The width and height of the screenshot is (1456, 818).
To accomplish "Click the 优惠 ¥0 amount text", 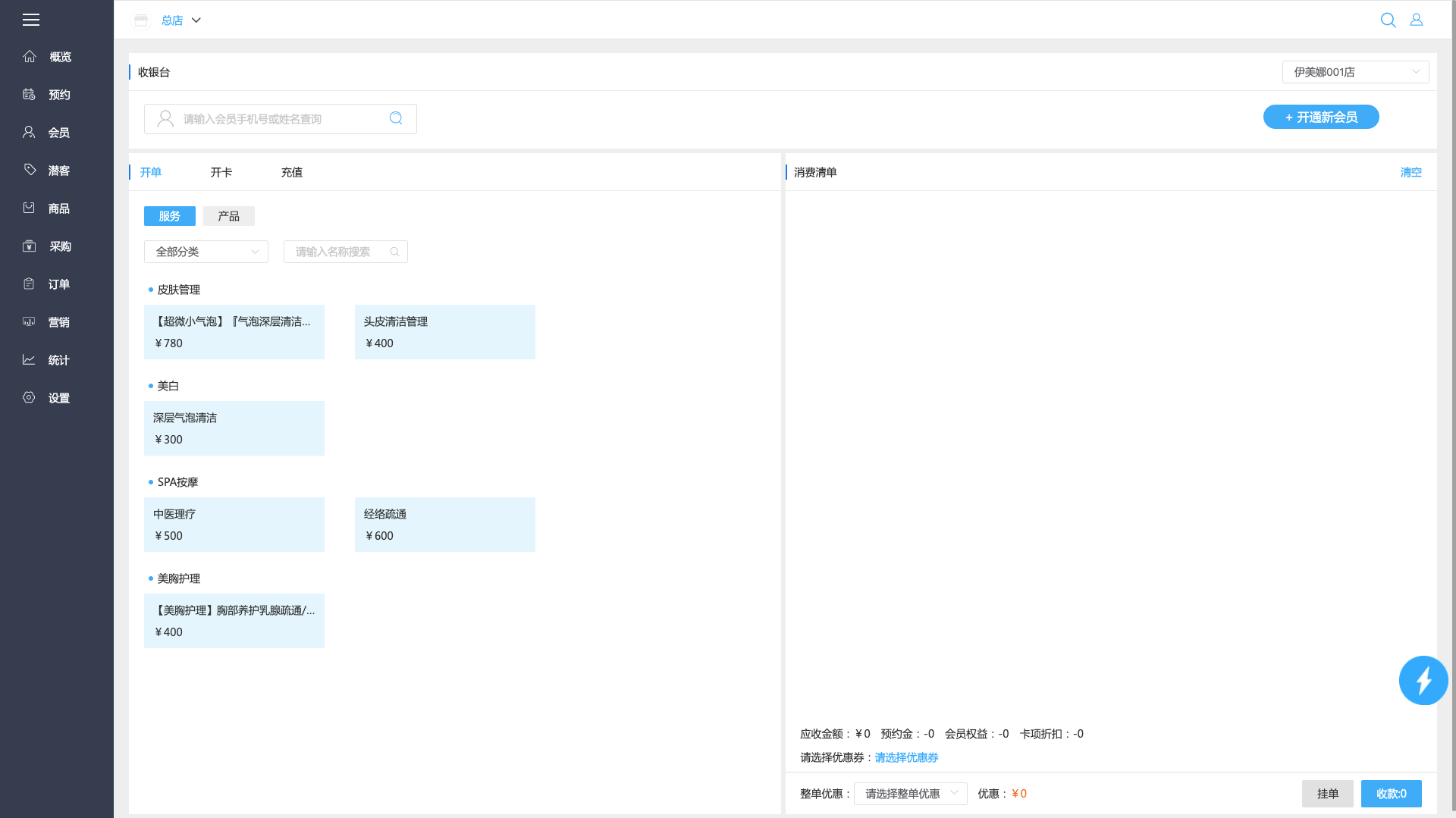I will [x=1003, y=794].
